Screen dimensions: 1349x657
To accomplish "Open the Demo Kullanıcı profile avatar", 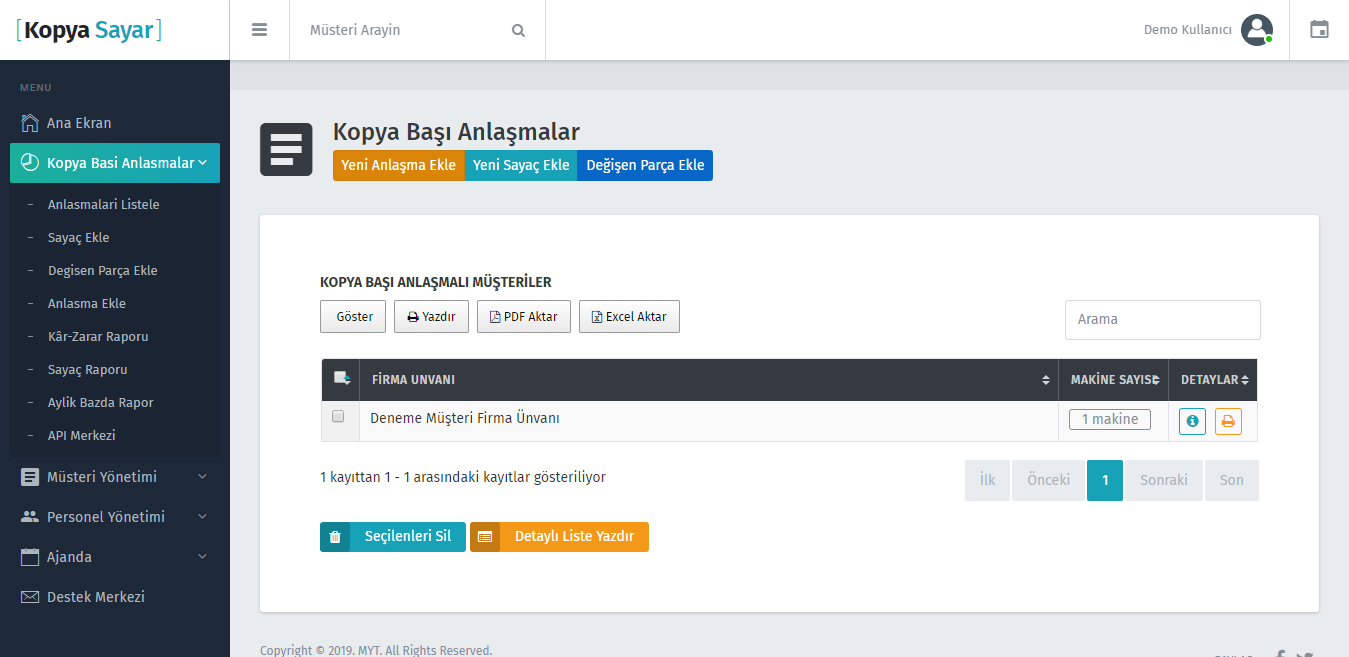I will 1257,30.
